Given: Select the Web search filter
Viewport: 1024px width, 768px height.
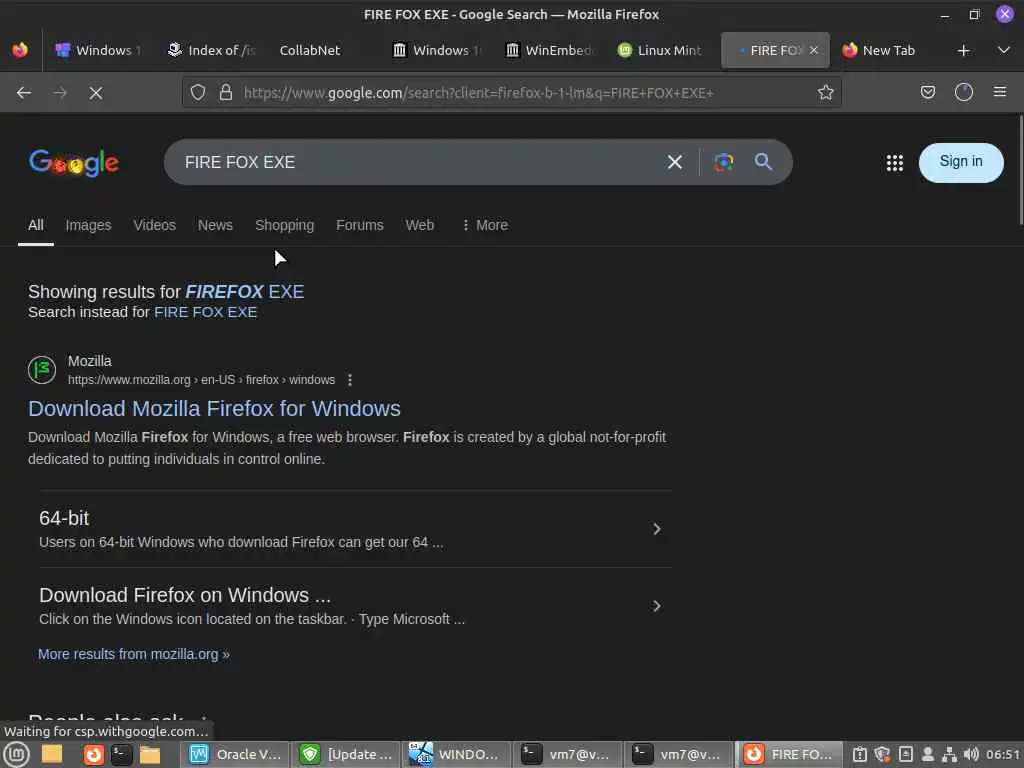Looking at the screenshot, I should click(419, 225).
